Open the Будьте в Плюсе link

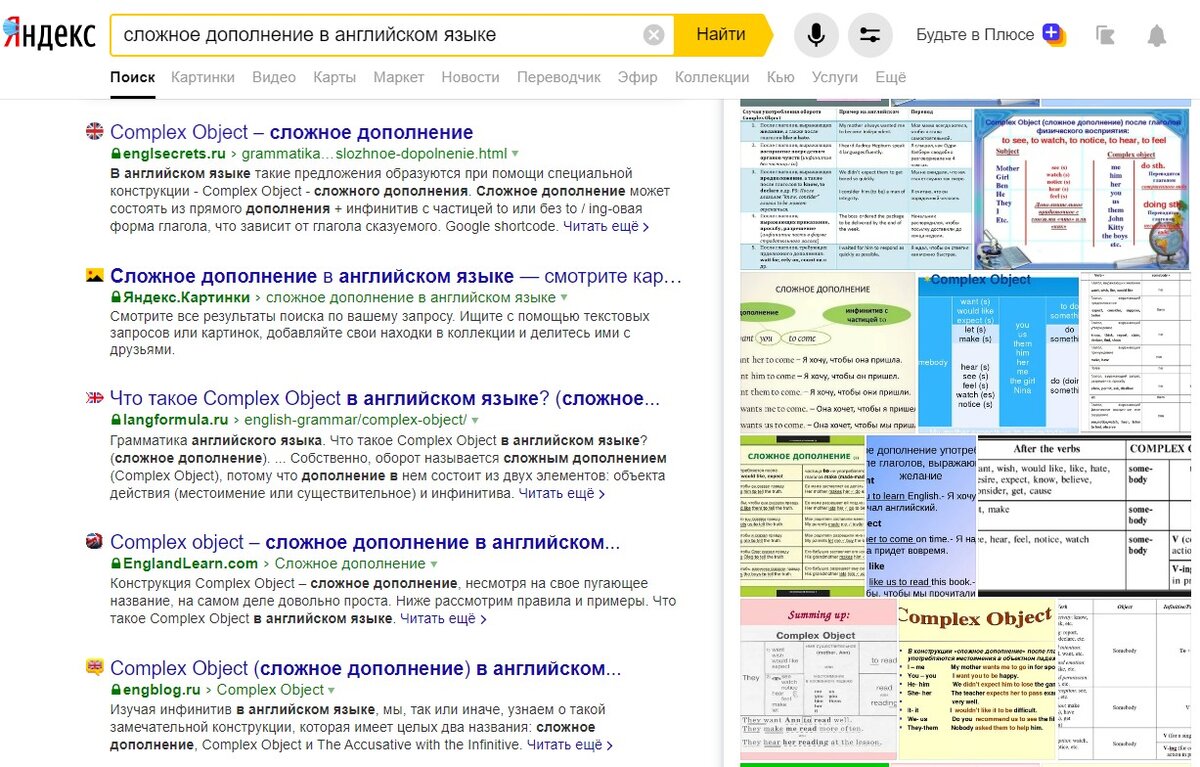click(975, 35)
